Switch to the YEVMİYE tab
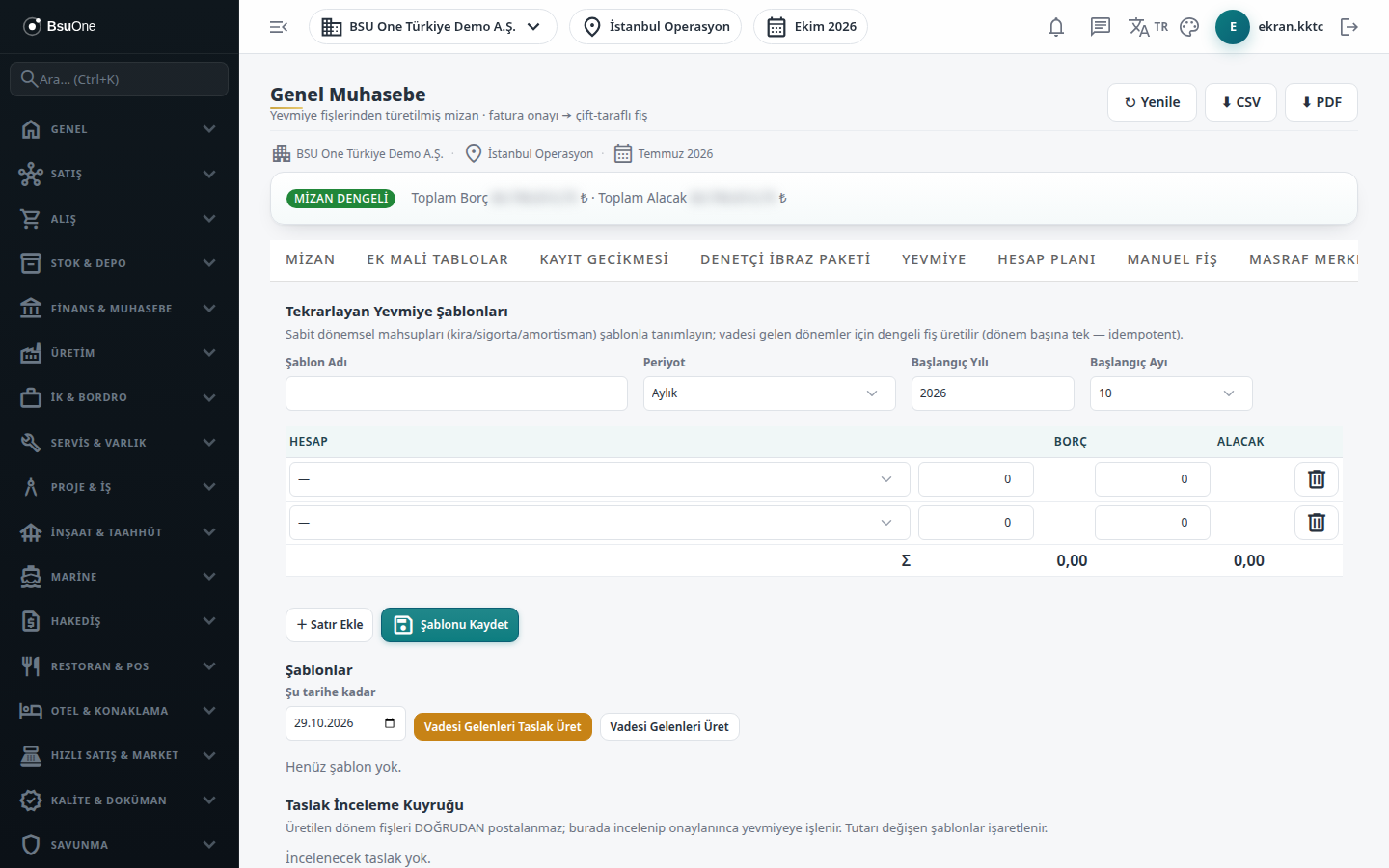Screen dimensions: 1389x868 point(934,259)
